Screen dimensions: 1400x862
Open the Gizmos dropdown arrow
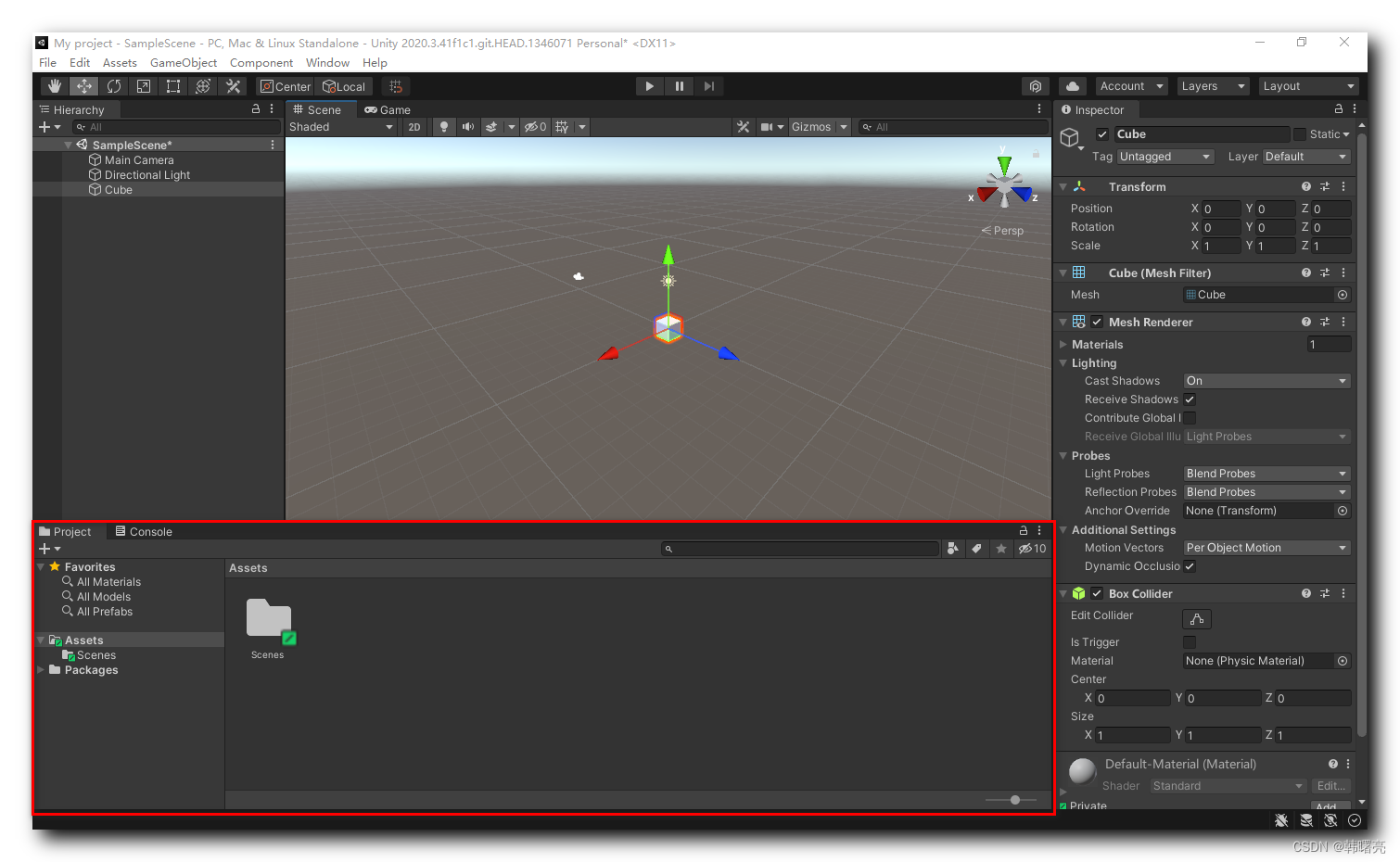pyautogui.click(x=844, y=127)
